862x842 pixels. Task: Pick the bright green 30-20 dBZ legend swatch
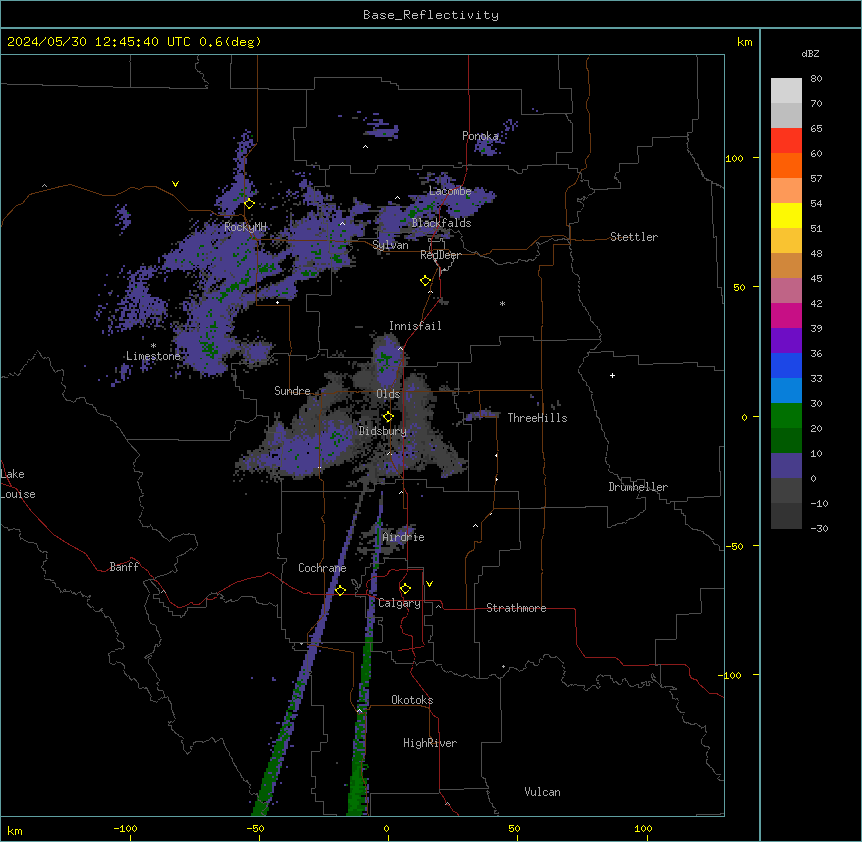[786, 416]
